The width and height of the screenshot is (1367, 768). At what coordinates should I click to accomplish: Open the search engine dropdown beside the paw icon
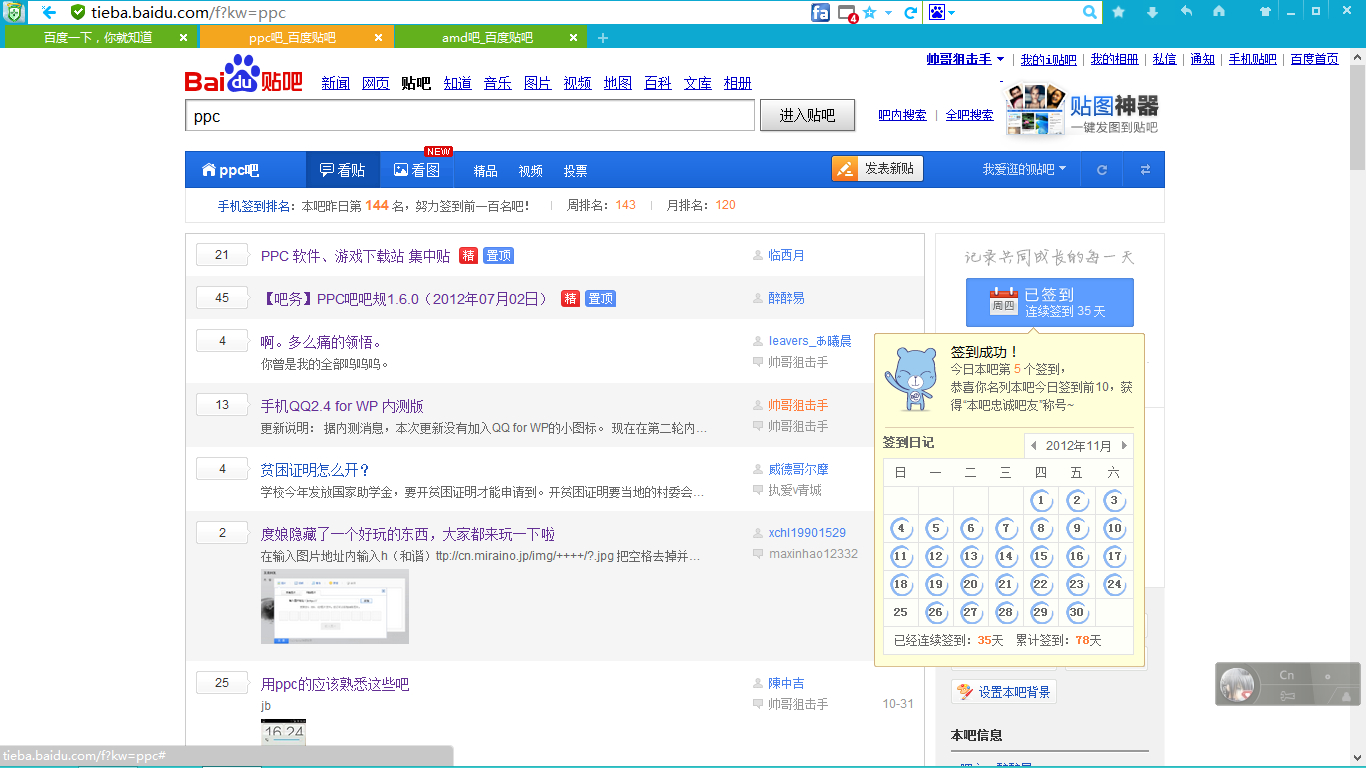point(952,13)
